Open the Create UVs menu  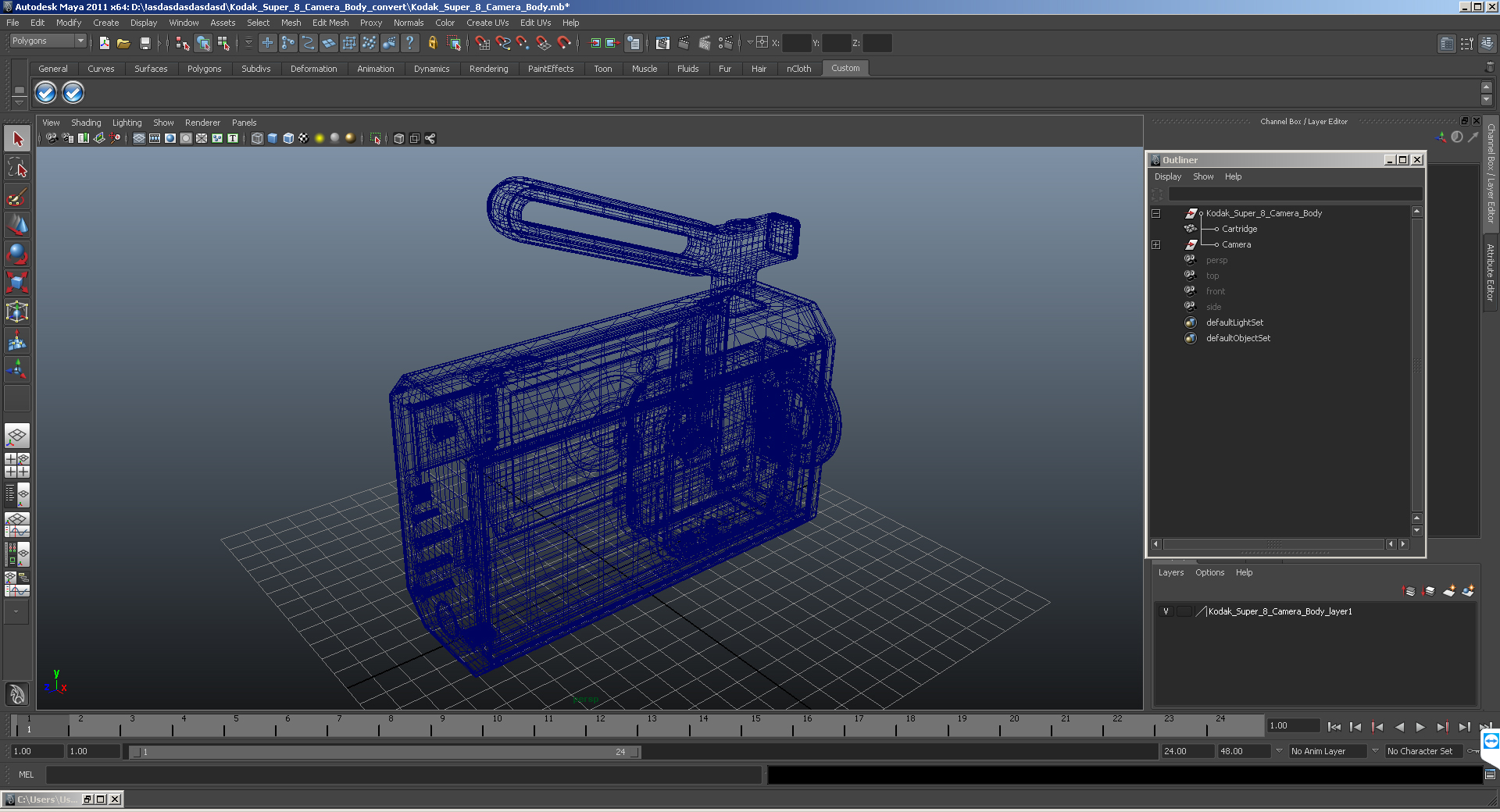[487, 23]
